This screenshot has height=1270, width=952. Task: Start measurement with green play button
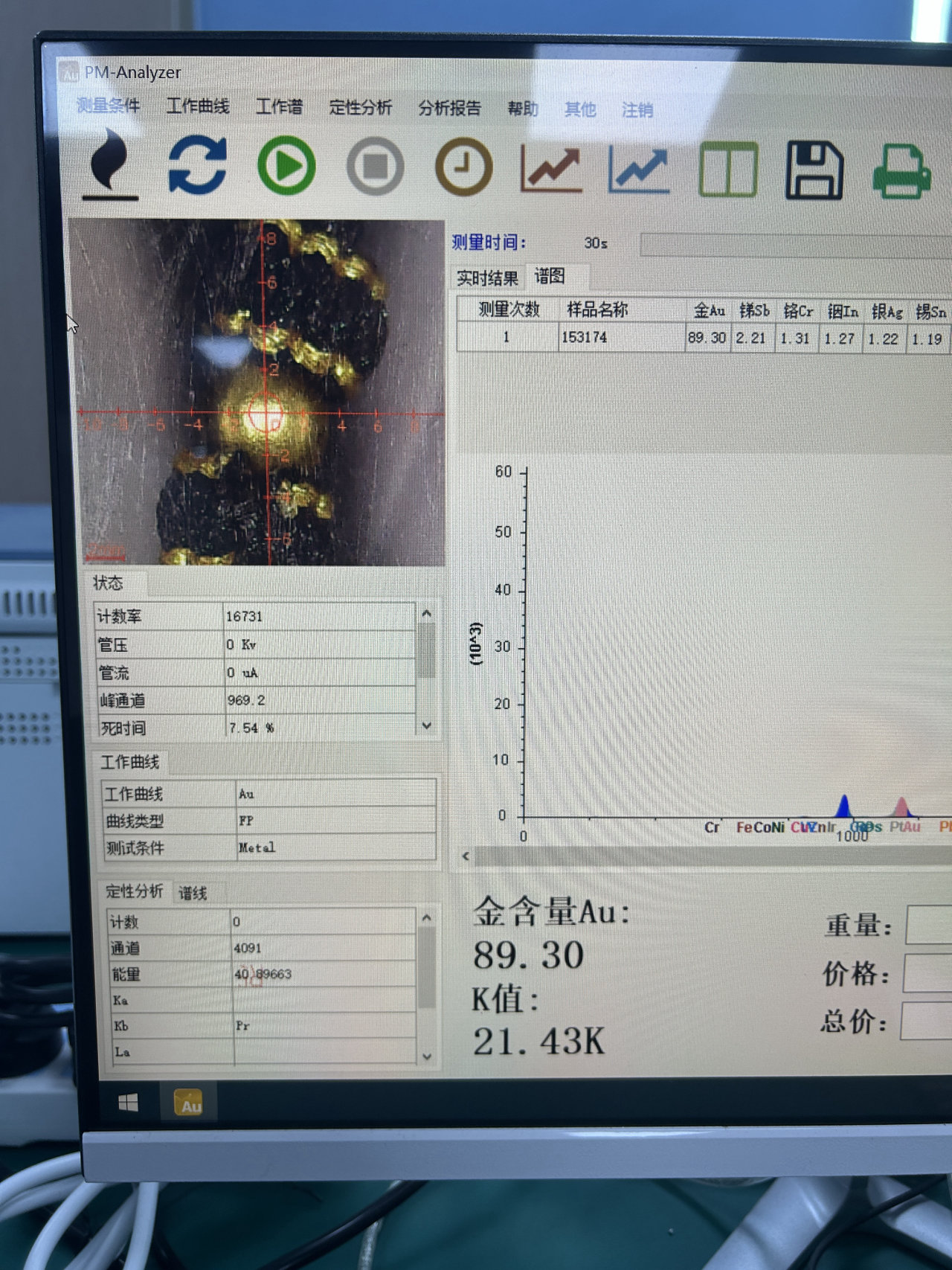click(x=286, y=166)
